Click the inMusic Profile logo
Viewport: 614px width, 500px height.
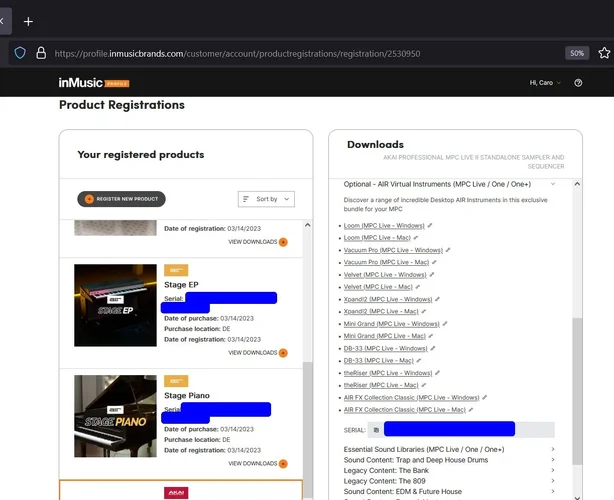tap(94, 83)
